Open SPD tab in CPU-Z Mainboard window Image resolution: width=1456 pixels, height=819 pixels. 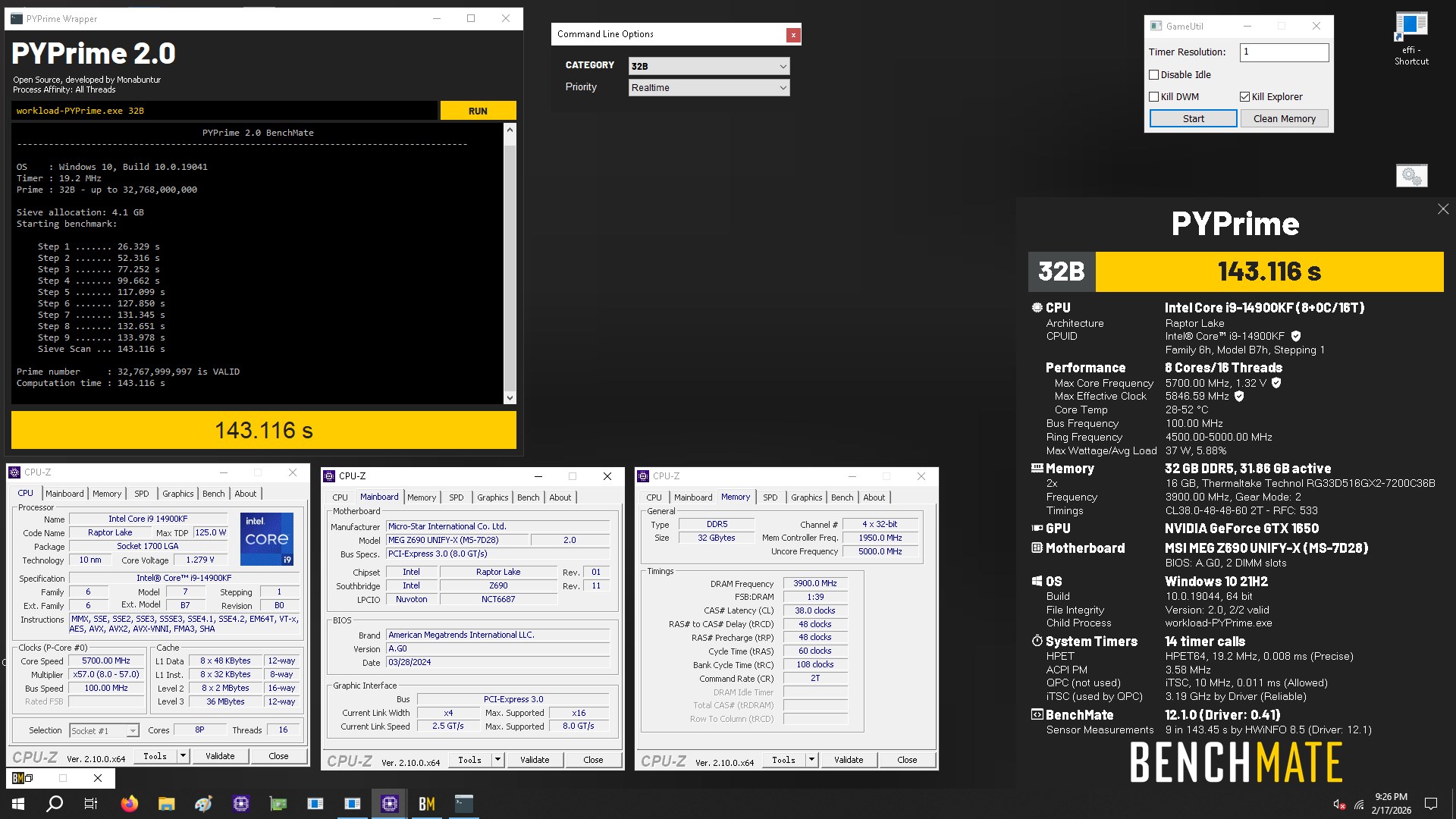coord(457,497)
